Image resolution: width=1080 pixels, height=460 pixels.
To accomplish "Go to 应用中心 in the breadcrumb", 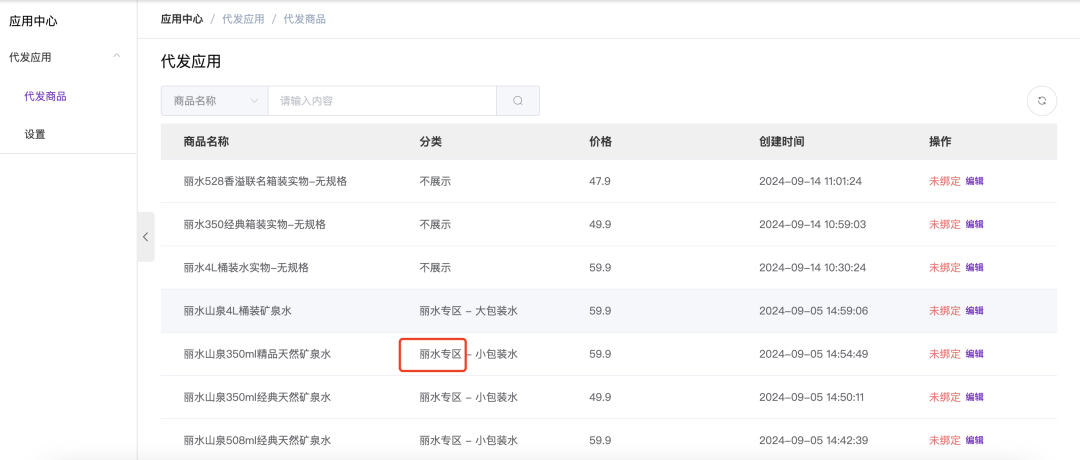I will 182,19.
